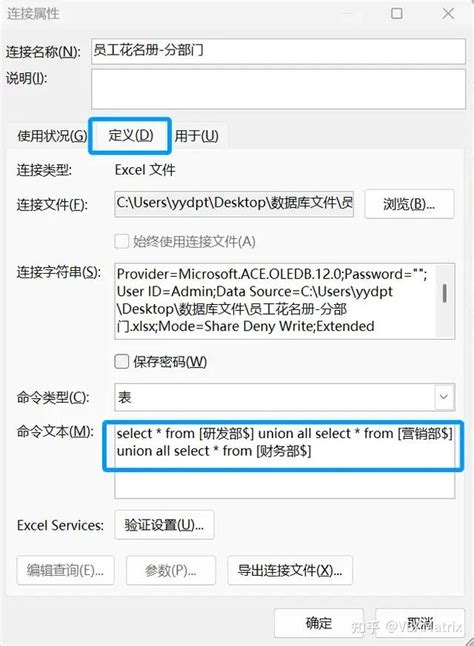Click the connection string scrollbar thumb
Screen dimensions: 474x646
[444, 293]
